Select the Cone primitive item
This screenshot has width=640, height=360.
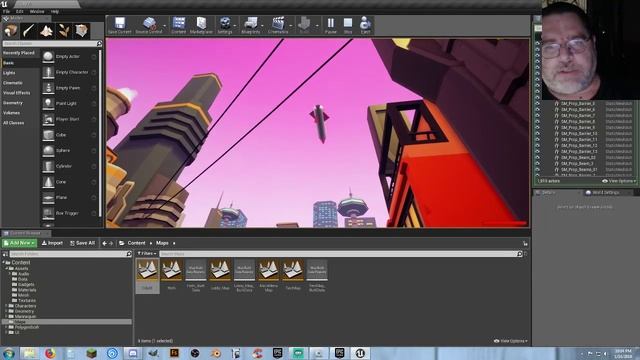click(x=69, y=182)
